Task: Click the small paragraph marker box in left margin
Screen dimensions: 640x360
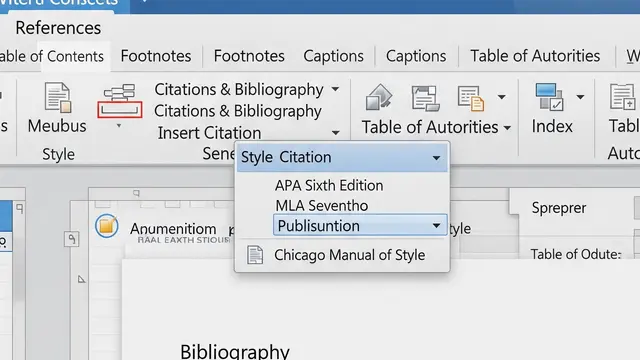Action: (x=71, y=239)
